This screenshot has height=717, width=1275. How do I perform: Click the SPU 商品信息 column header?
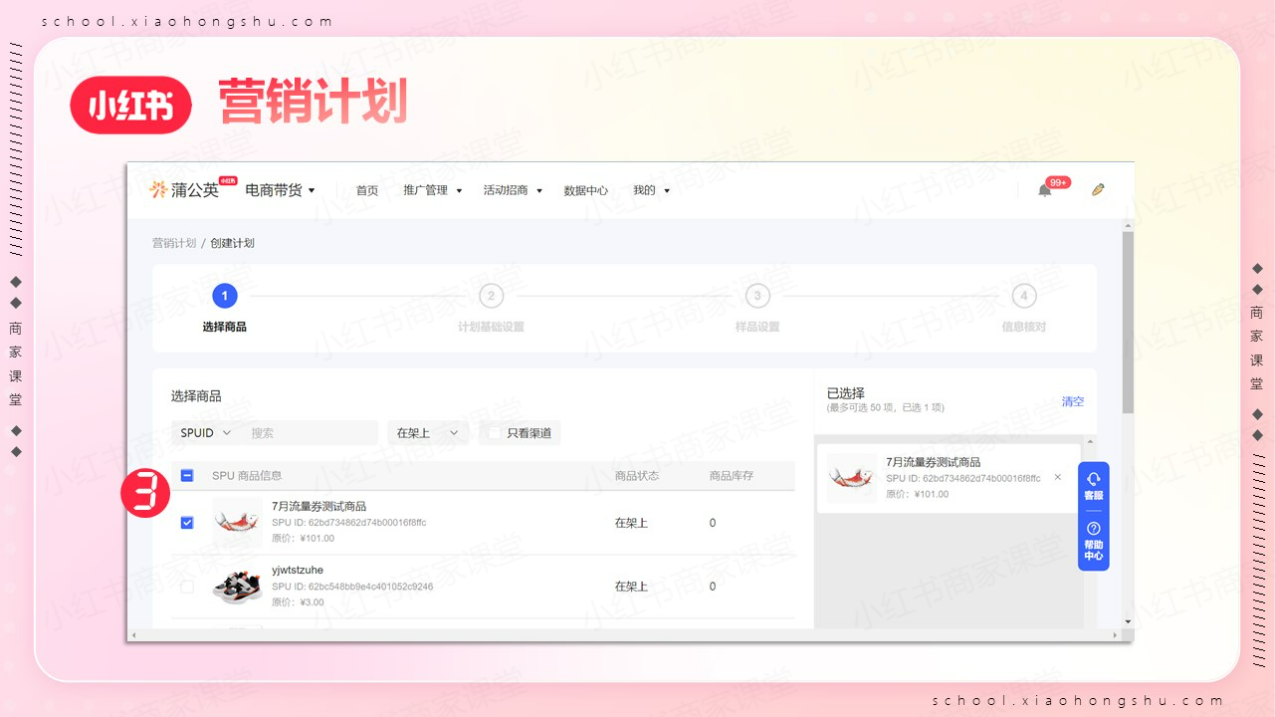point(247,476)
